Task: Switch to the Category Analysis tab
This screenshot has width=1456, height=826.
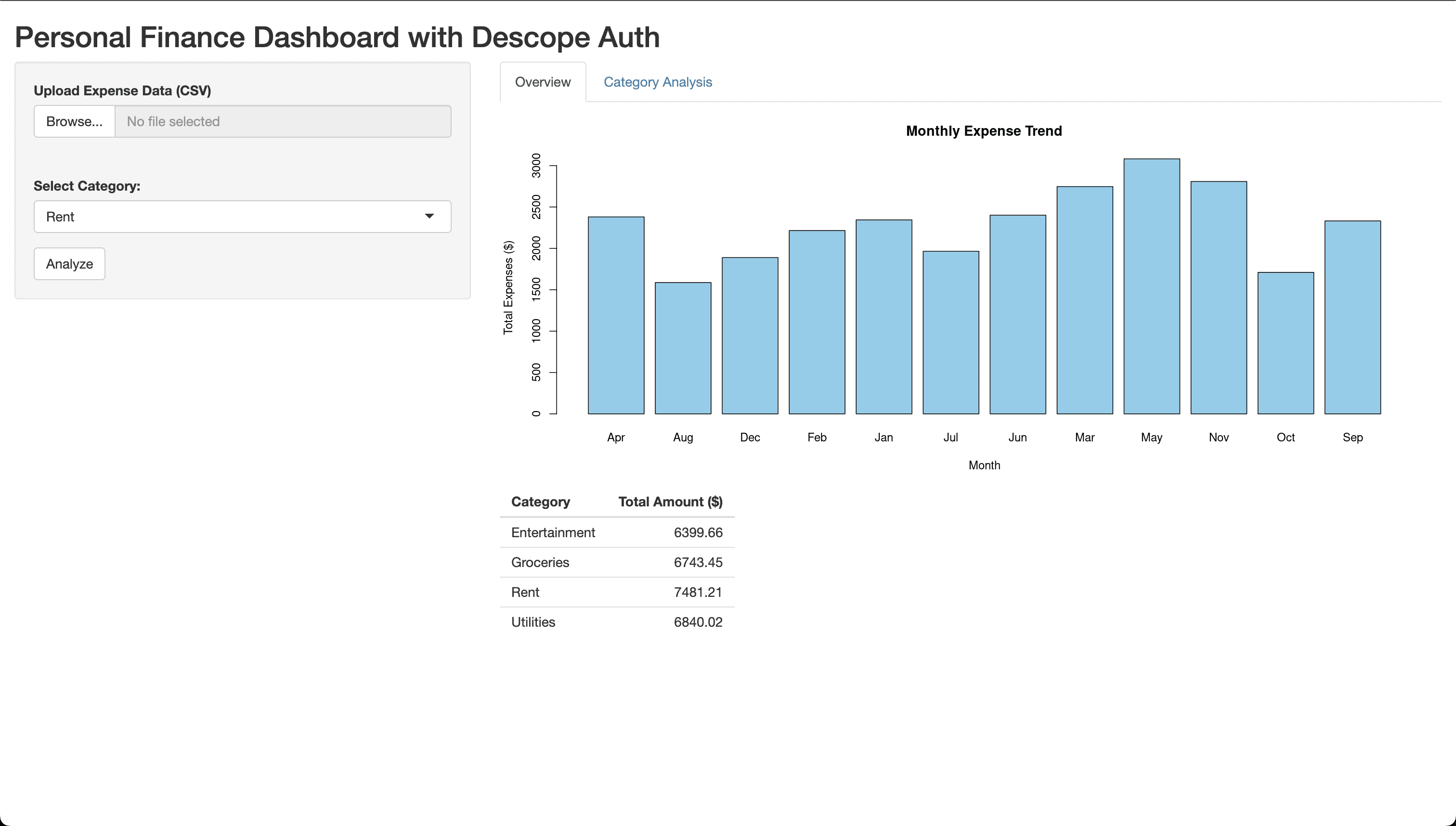Action: (x=657, y=82)
